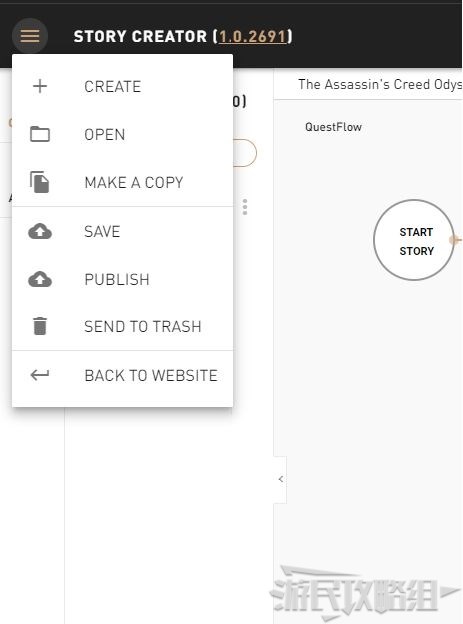Collapse the side panel with chevron

click(x=281, y=479)
